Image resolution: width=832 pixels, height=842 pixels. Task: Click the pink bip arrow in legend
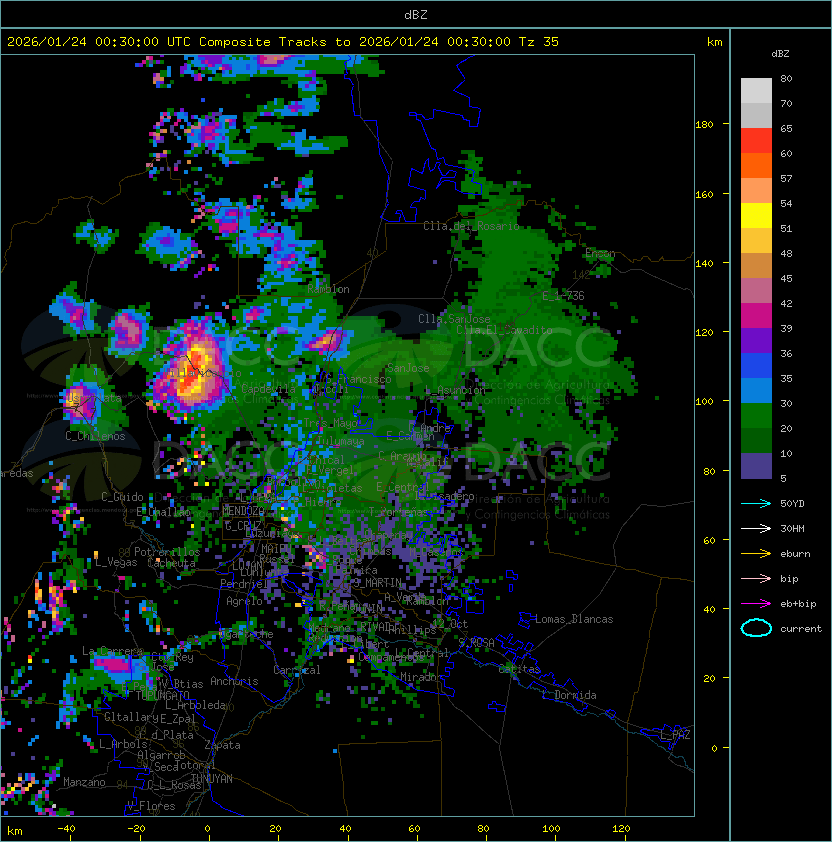(756, 578)
